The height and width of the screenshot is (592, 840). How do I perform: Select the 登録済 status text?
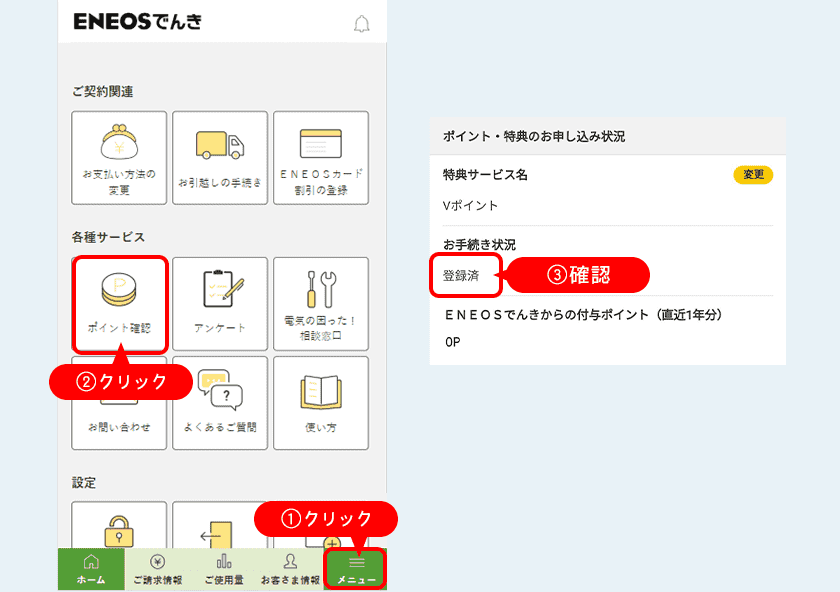click(x=461, y=276)
